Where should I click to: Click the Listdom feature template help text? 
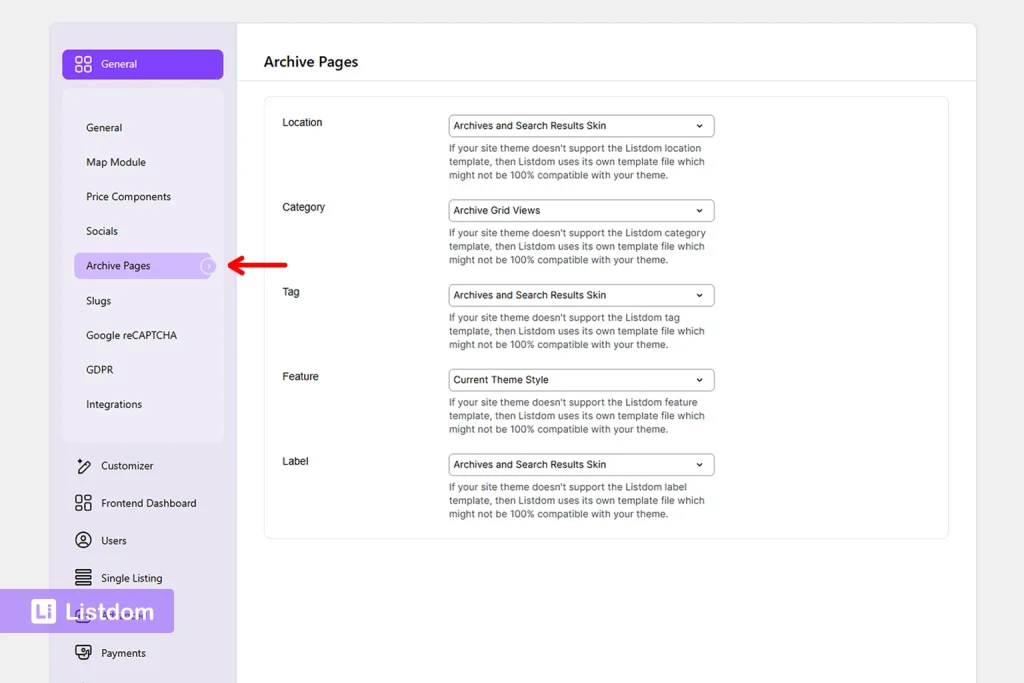(x=577, y=416)
